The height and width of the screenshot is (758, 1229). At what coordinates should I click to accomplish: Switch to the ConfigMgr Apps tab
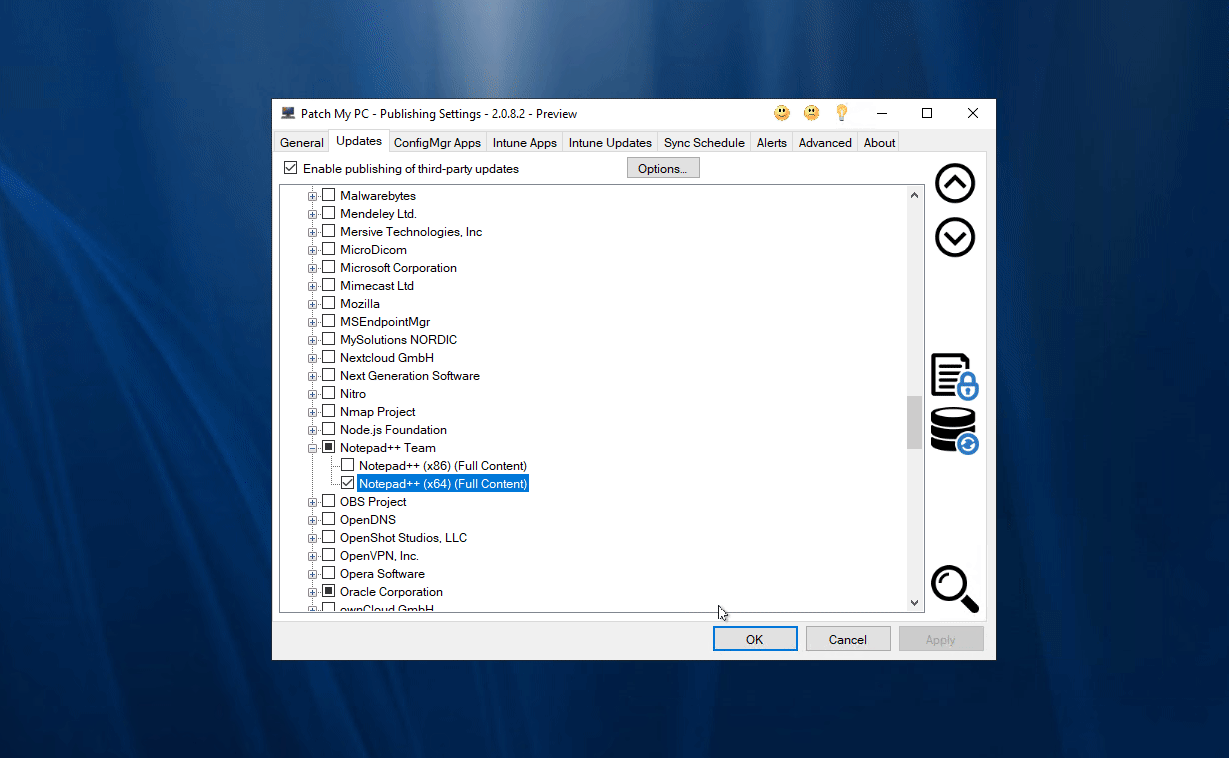pos(437,143)
